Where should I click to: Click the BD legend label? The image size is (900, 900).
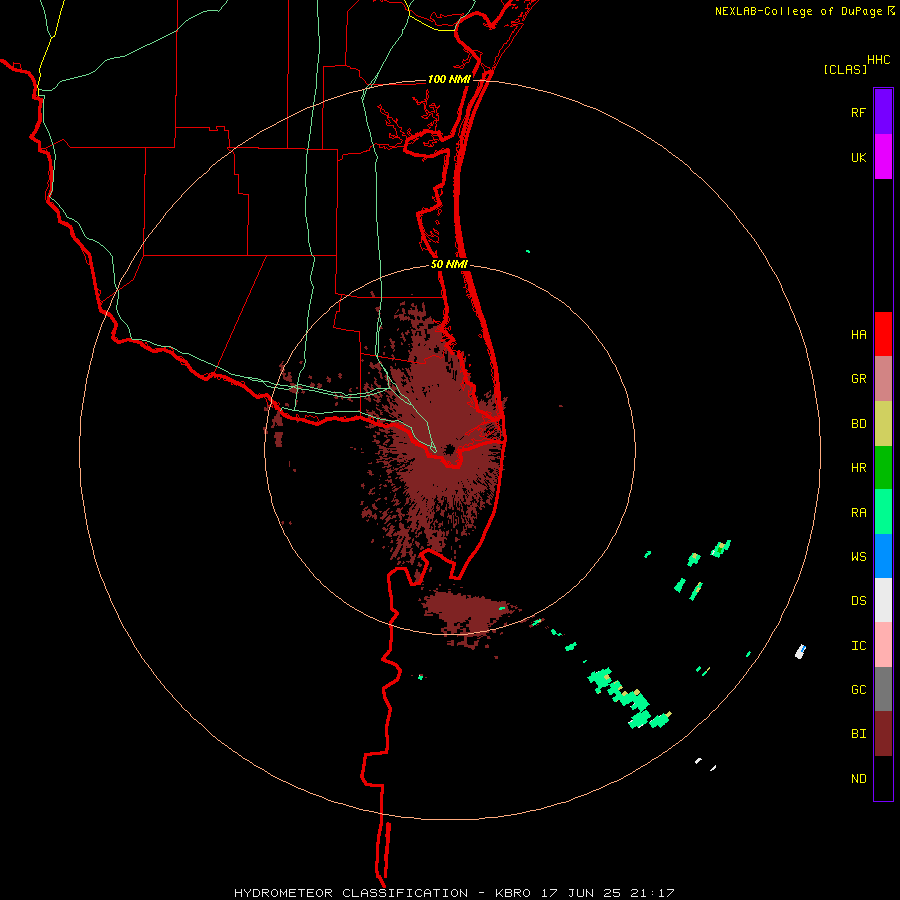point(858,424)
